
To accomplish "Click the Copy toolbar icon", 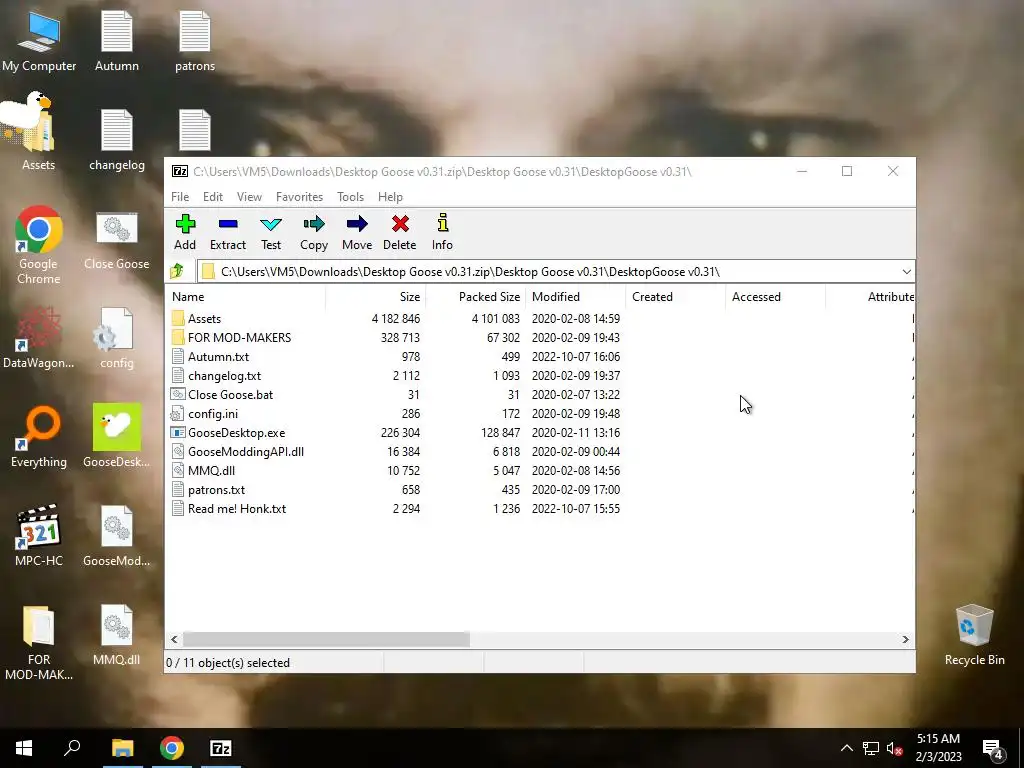I will (x=313, y=232).
